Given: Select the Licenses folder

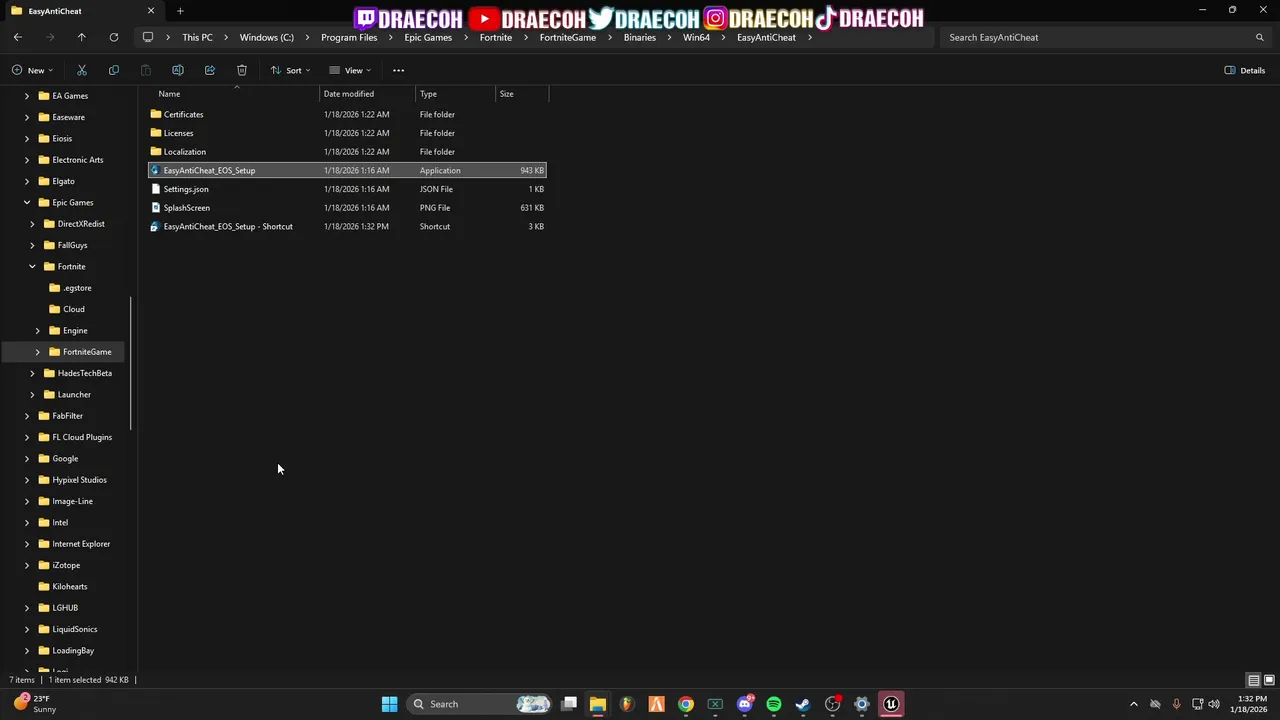Looking at the screenshot, I should 346,133.
